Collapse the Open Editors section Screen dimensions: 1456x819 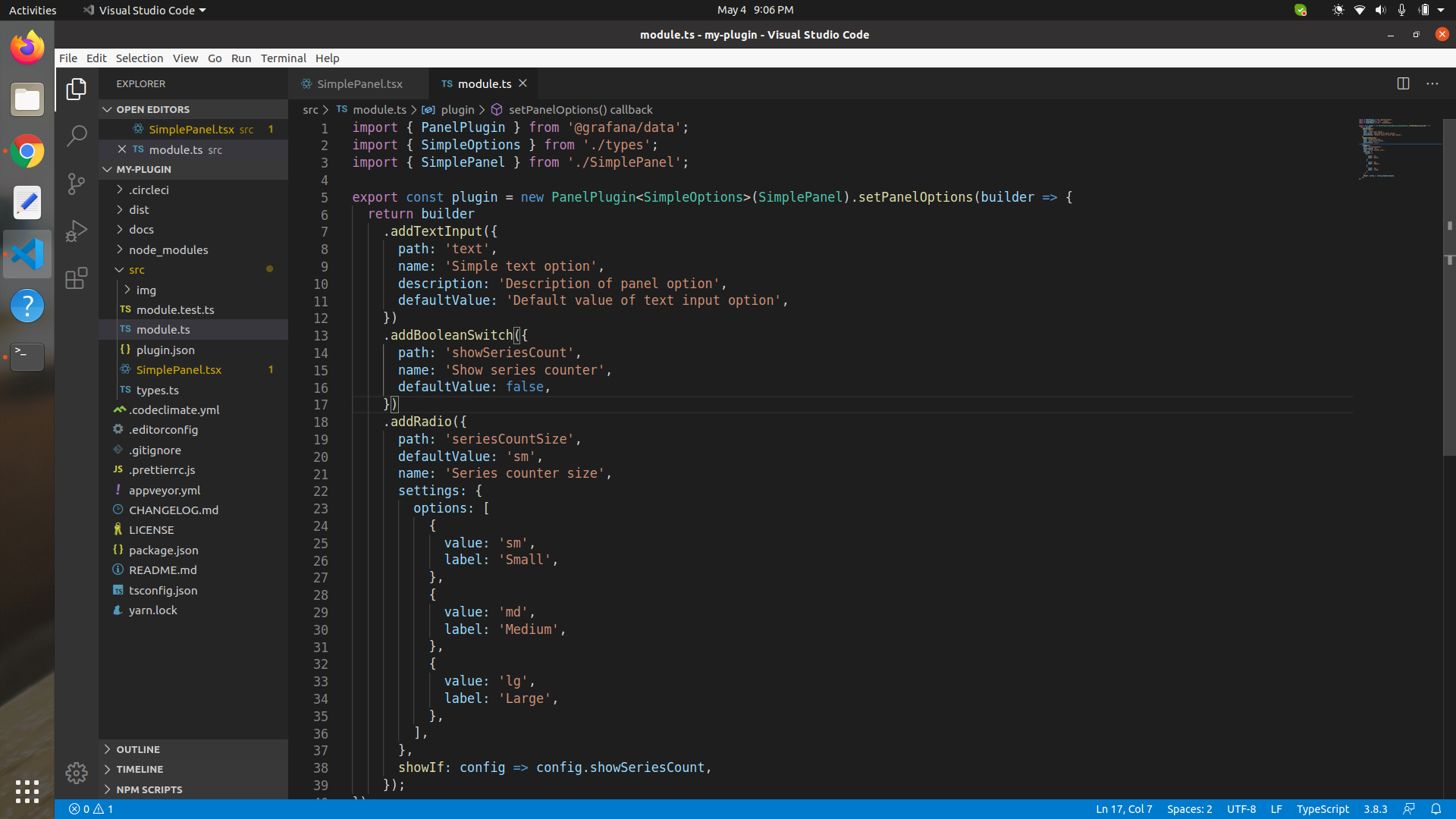193,109
